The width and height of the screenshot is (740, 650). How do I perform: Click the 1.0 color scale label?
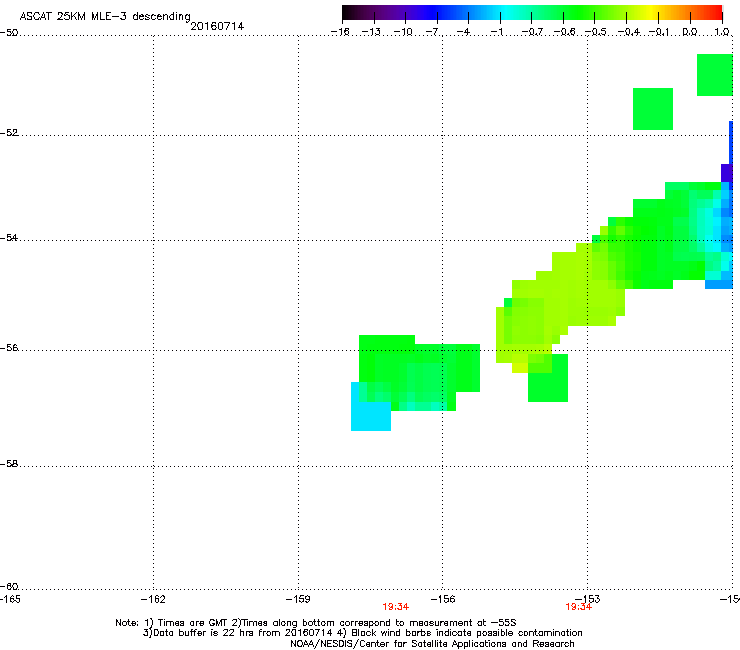pyautogui.click(x=722, y=32)
